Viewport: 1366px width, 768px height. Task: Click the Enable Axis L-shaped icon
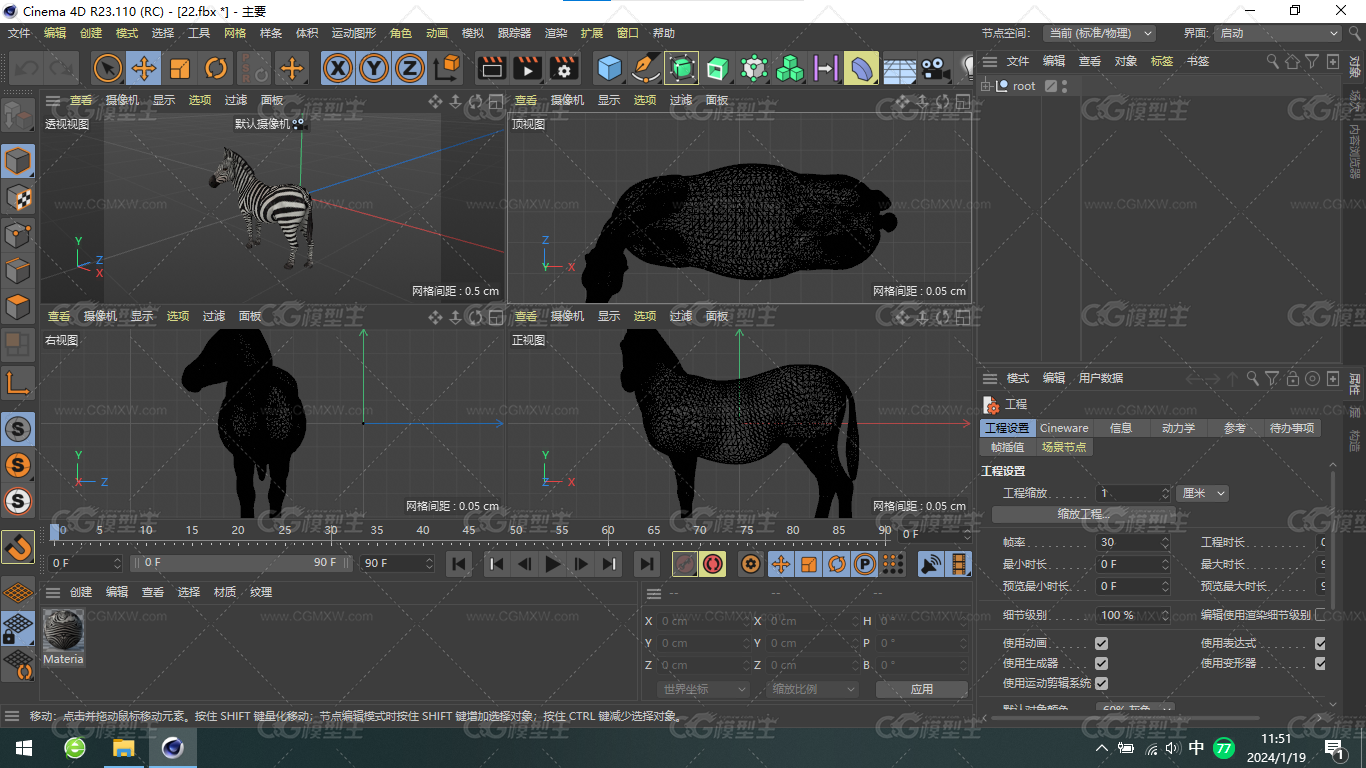18,382
